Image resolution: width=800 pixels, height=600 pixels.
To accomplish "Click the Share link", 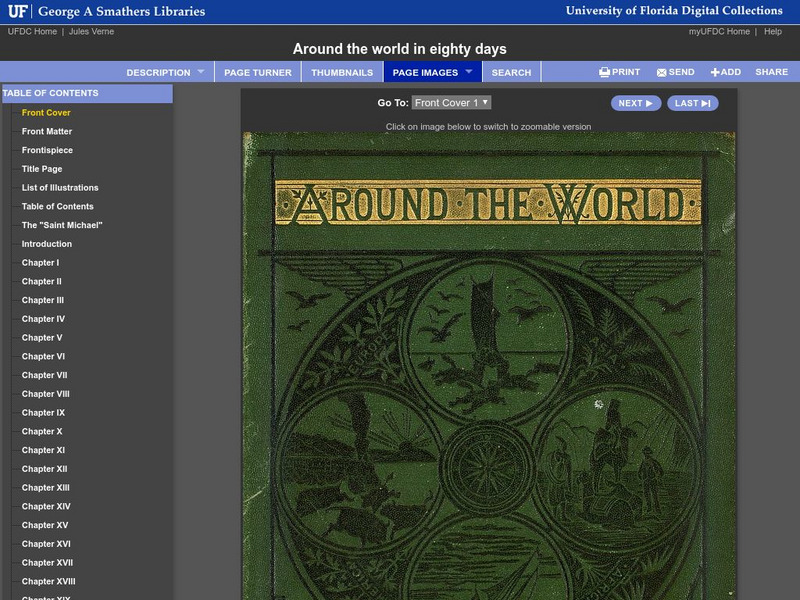I will [x=771, y=73].
